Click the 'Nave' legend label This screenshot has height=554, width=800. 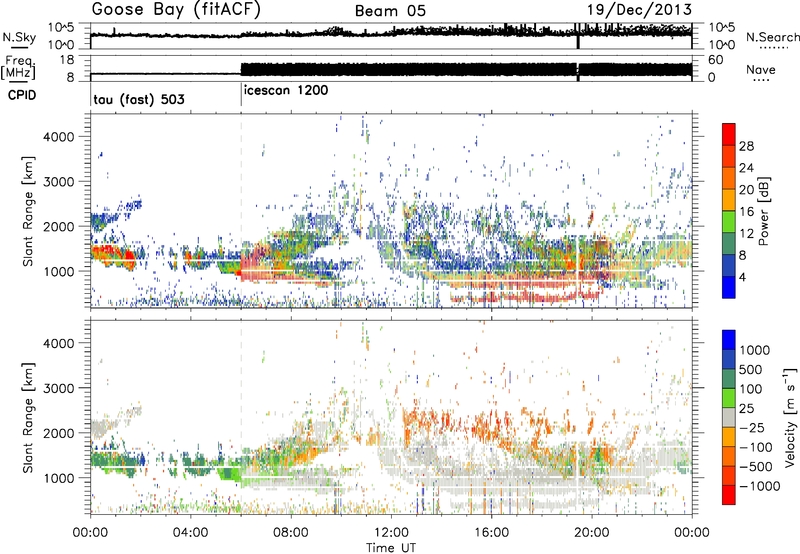(760, 70)
